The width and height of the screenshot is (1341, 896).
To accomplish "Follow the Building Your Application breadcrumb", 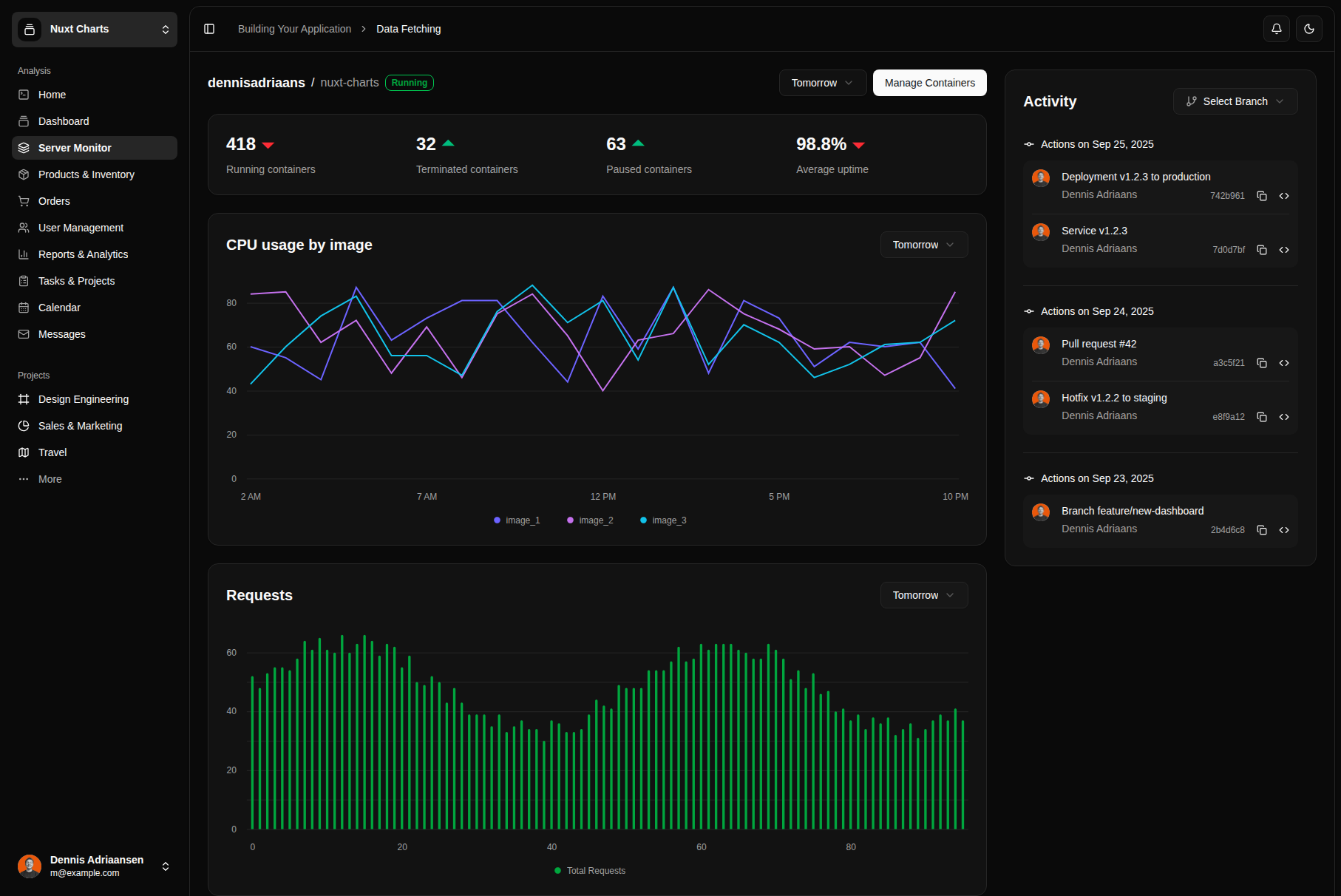I will (x=294, y=29).
